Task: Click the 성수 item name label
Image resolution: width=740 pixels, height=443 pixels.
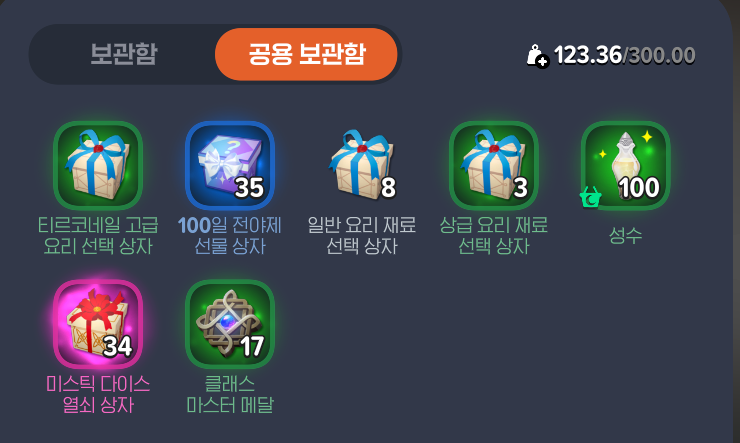Action: click(x=625, y=235)
